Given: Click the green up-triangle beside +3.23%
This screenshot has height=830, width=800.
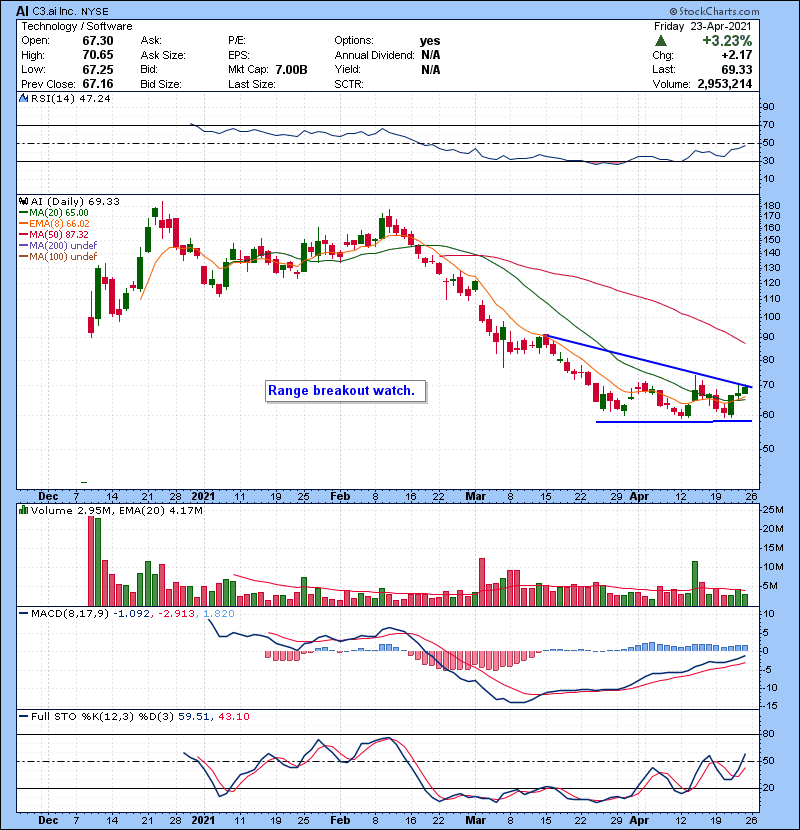Looking at the screenshot, I should click(660, 41).
